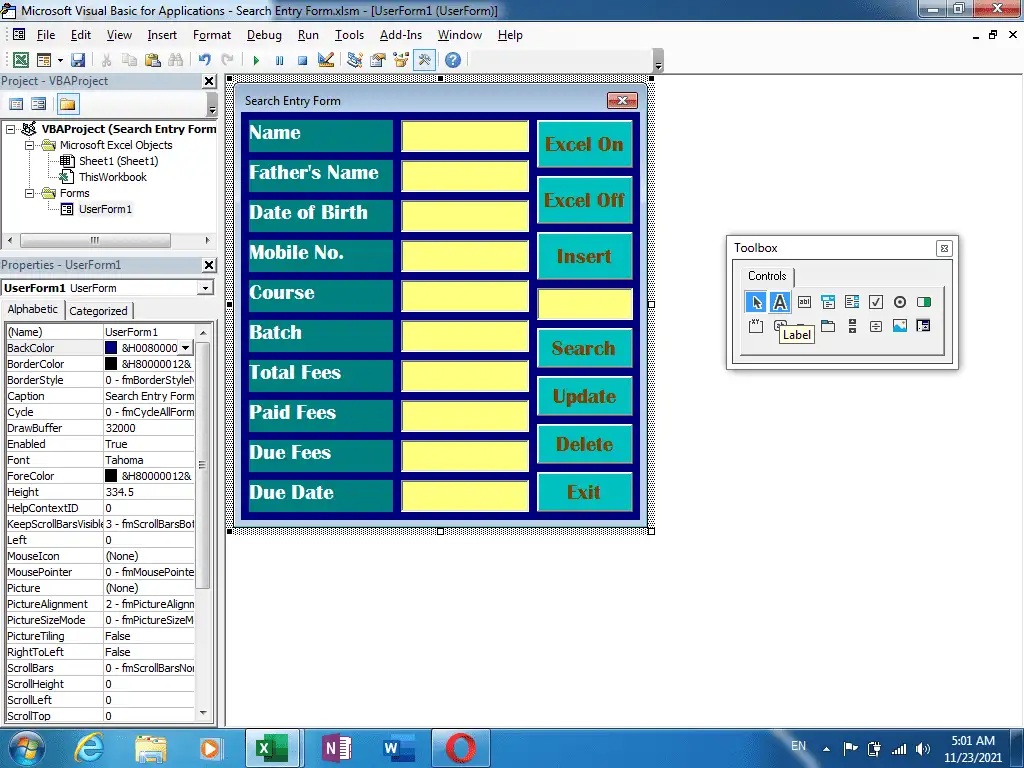Collapse the VBAProject root tree node
1024x768 pixels.
click(x=10, y=129)
